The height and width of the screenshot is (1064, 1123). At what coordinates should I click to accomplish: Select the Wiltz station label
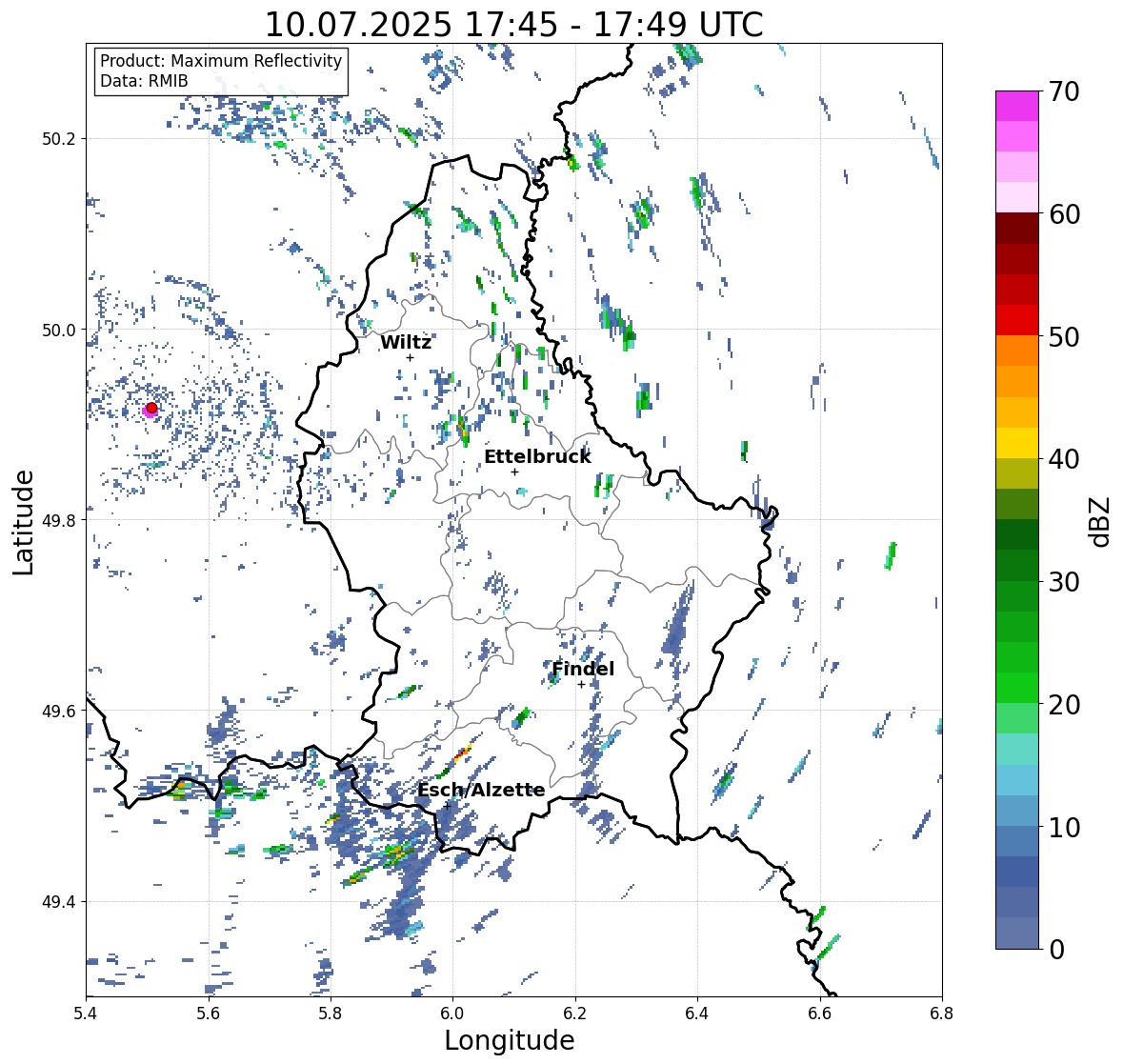(x=406, y=342)
